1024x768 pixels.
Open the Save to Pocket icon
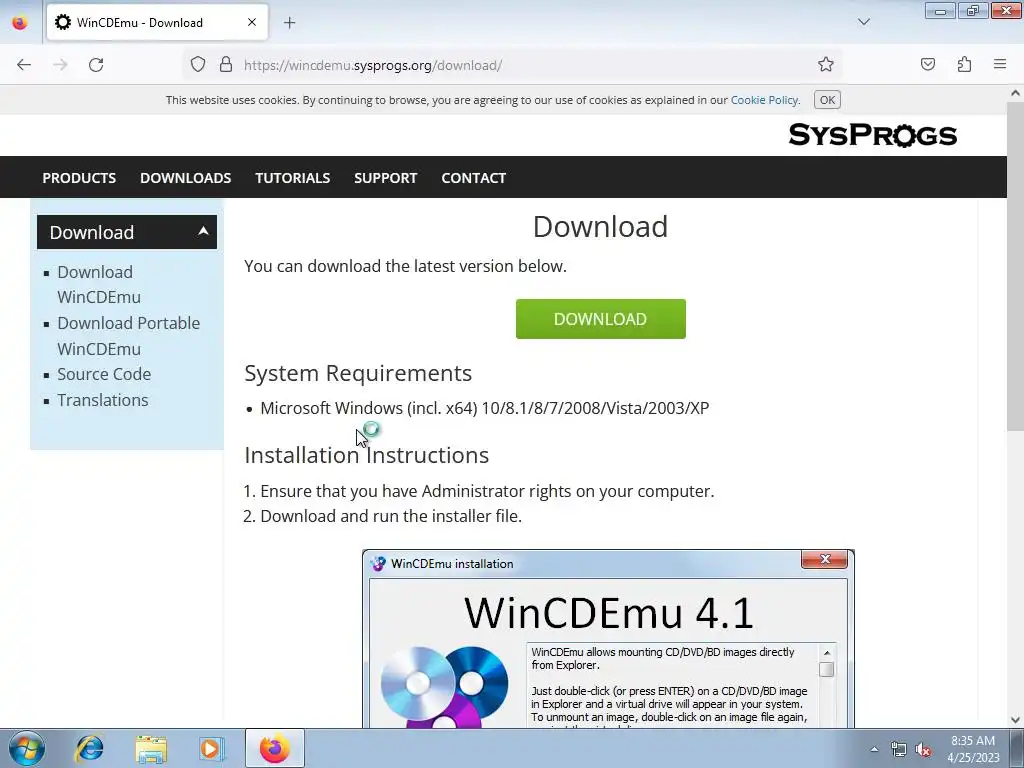click(927, 64)
